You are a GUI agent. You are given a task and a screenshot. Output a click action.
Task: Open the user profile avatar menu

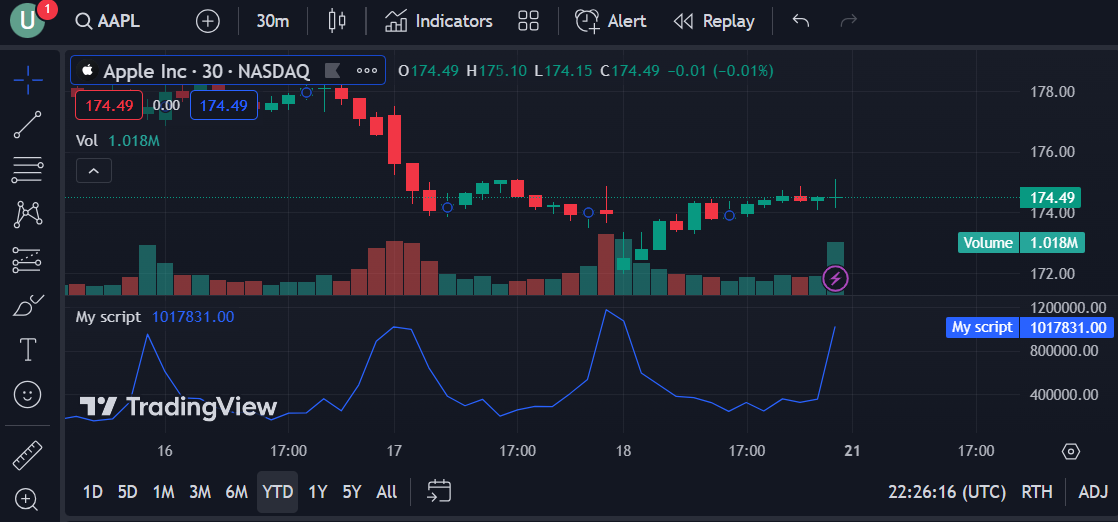click(x=27, y=21)
